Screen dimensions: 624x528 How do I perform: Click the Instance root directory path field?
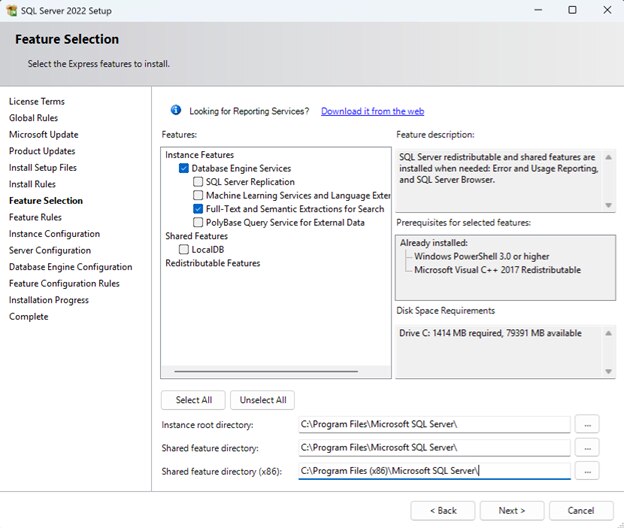point(435,424)
